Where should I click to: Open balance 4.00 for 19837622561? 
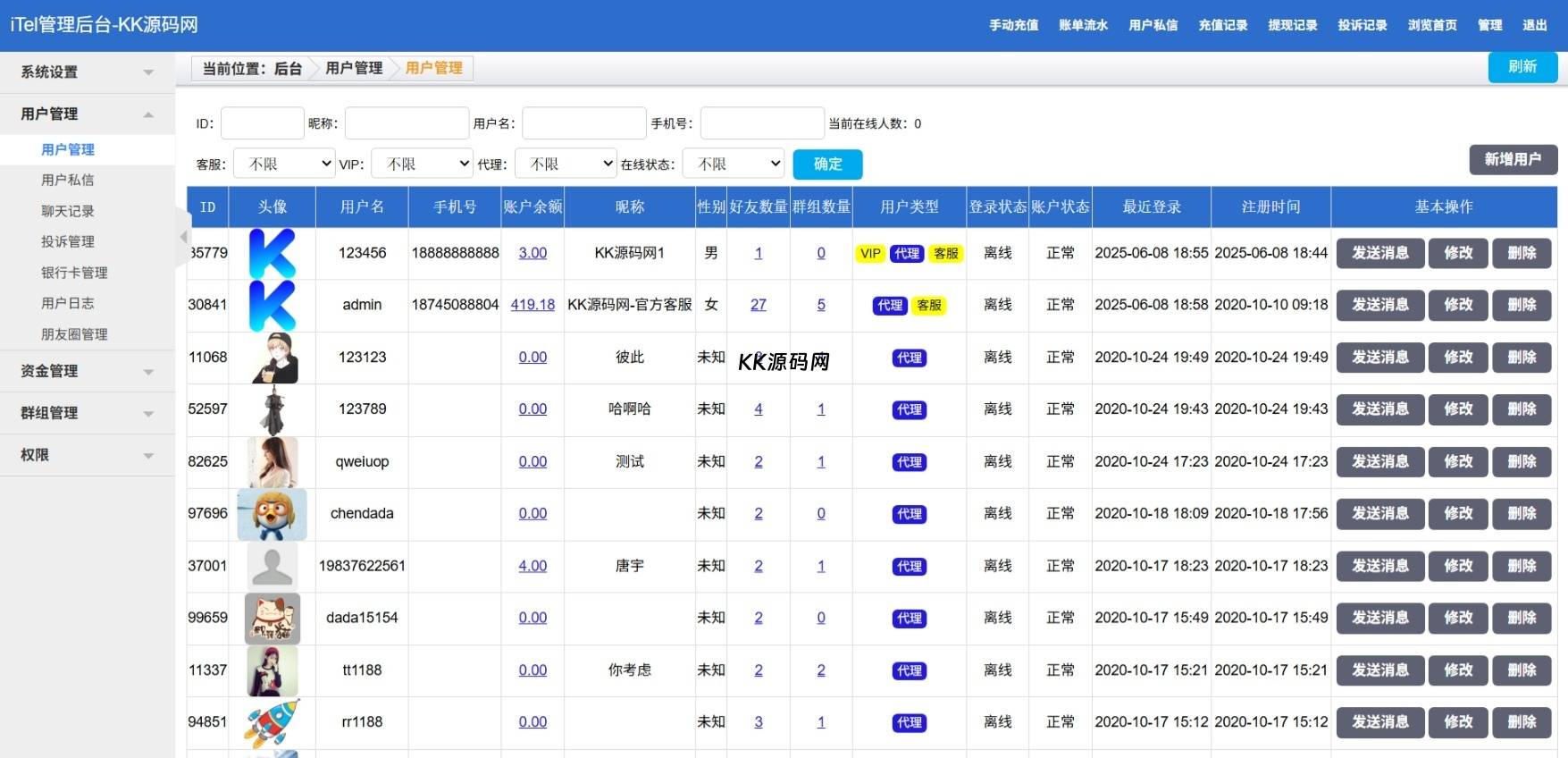(532, 566)
